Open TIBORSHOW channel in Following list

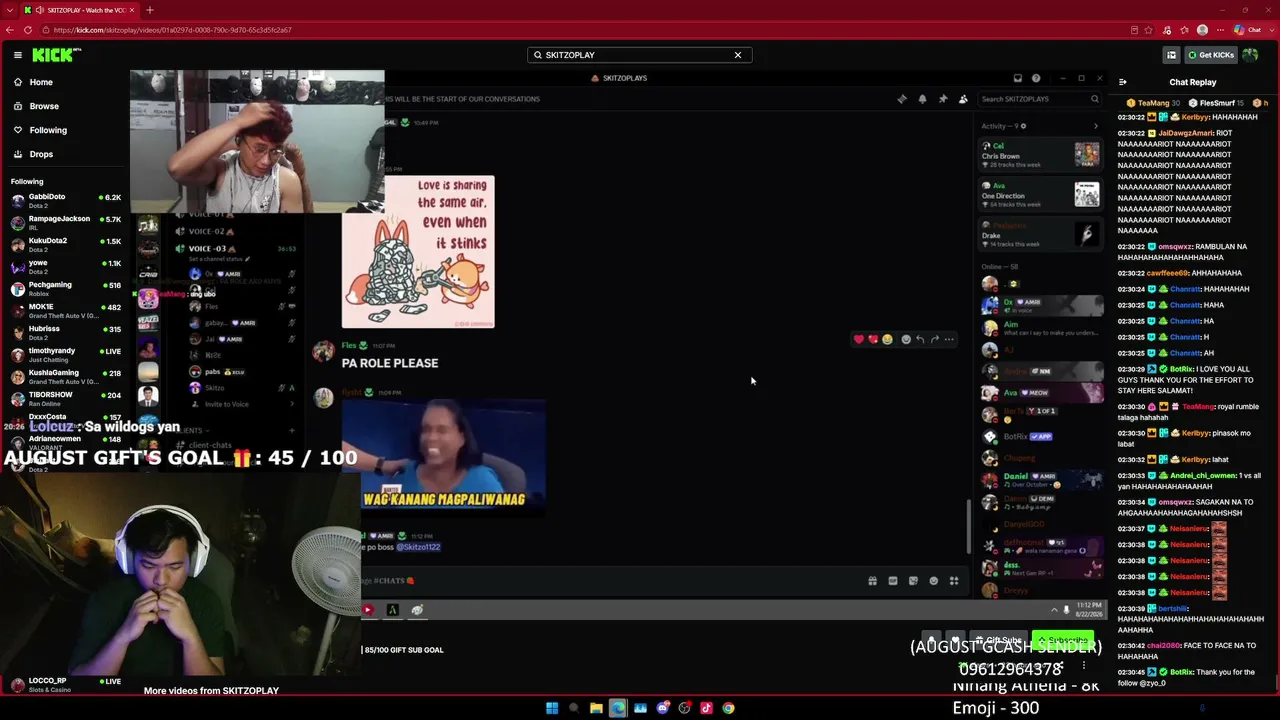65,398
